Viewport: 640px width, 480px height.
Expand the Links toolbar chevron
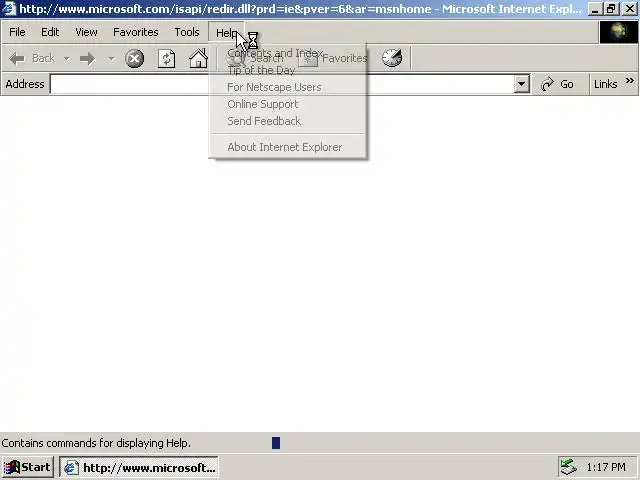pos(630,80)
